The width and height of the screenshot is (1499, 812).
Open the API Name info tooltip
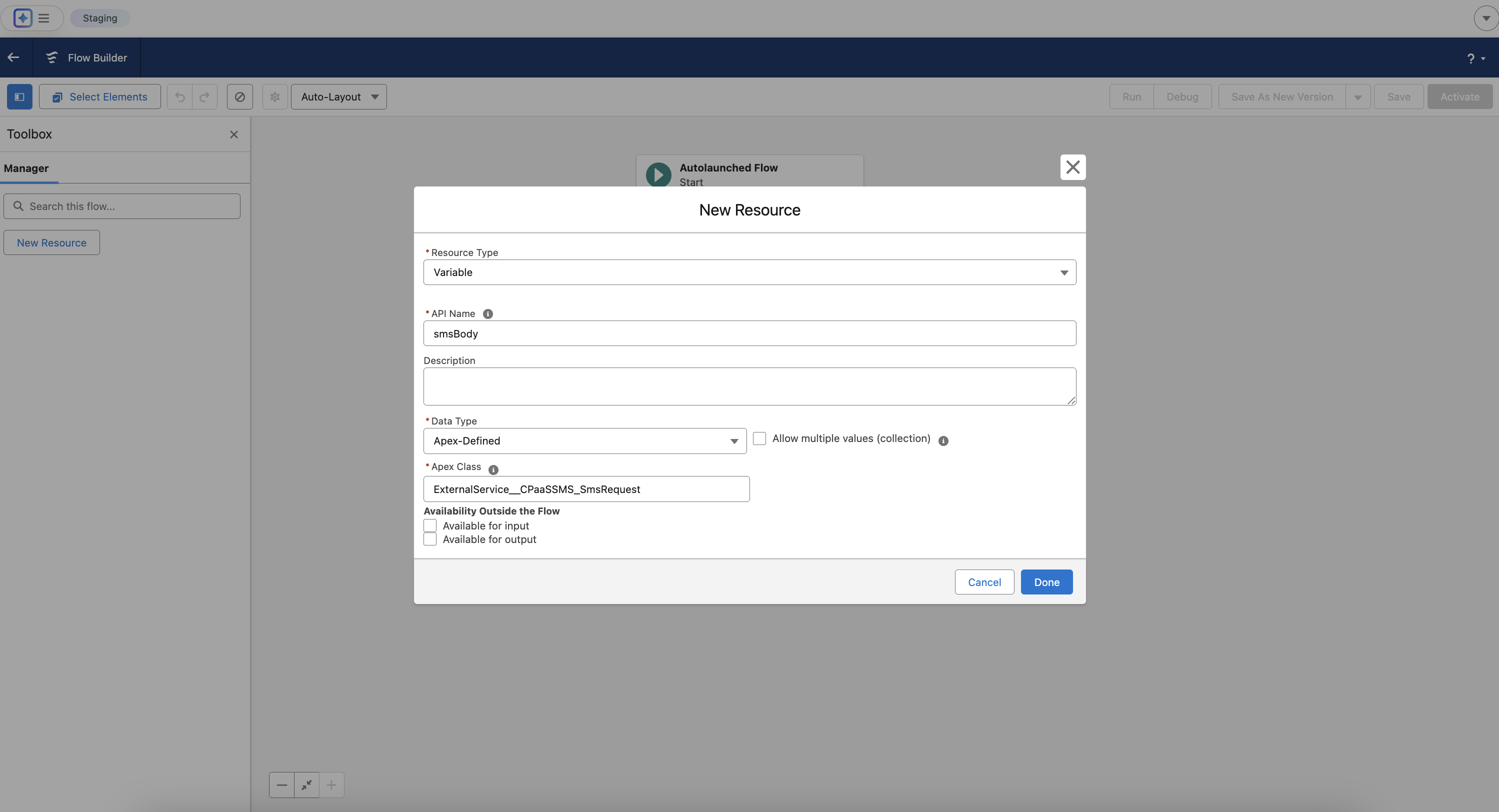(487, 313)
